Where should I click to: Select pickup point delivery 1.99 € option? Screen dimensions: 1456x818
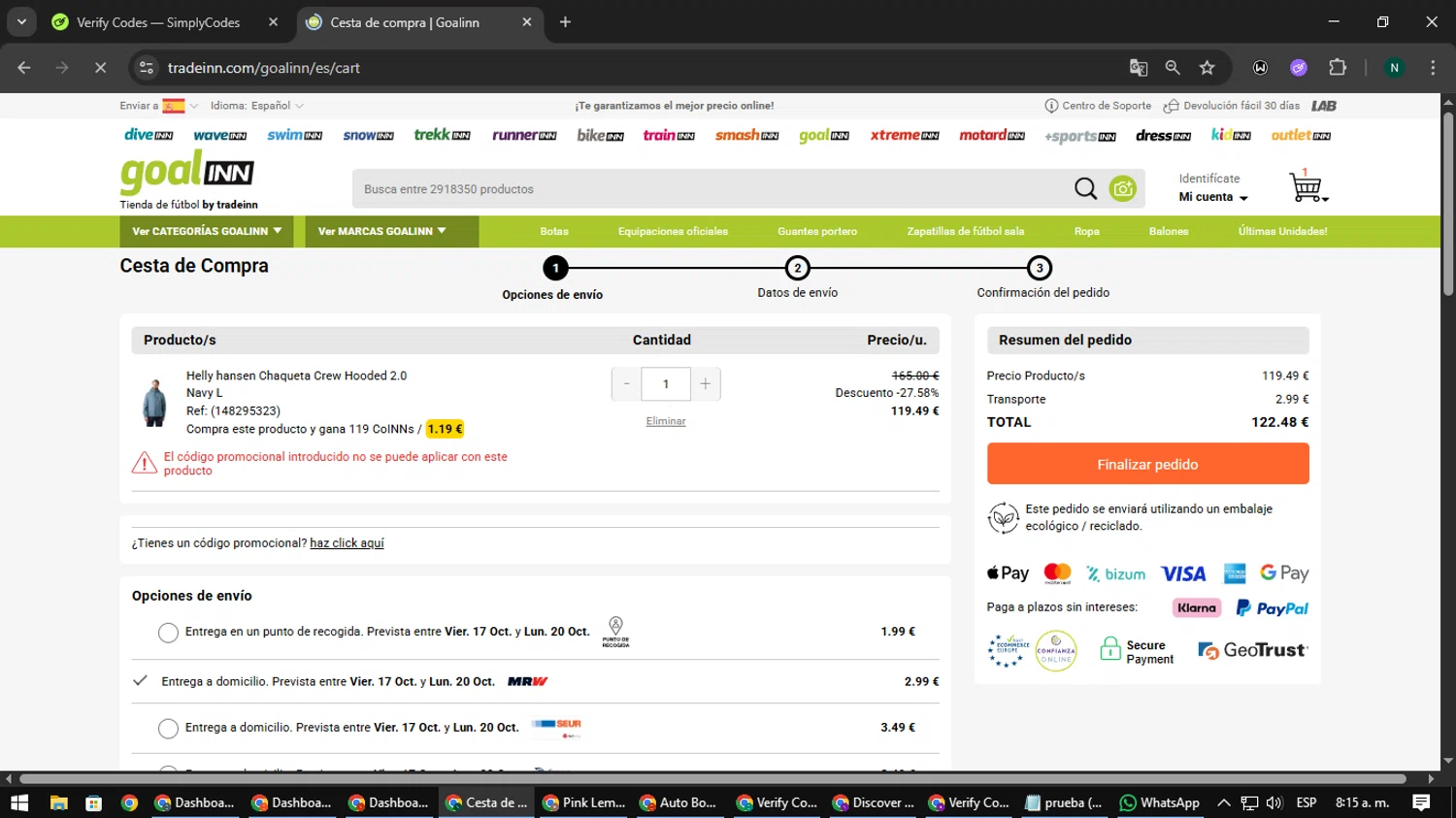click(168, 633)
